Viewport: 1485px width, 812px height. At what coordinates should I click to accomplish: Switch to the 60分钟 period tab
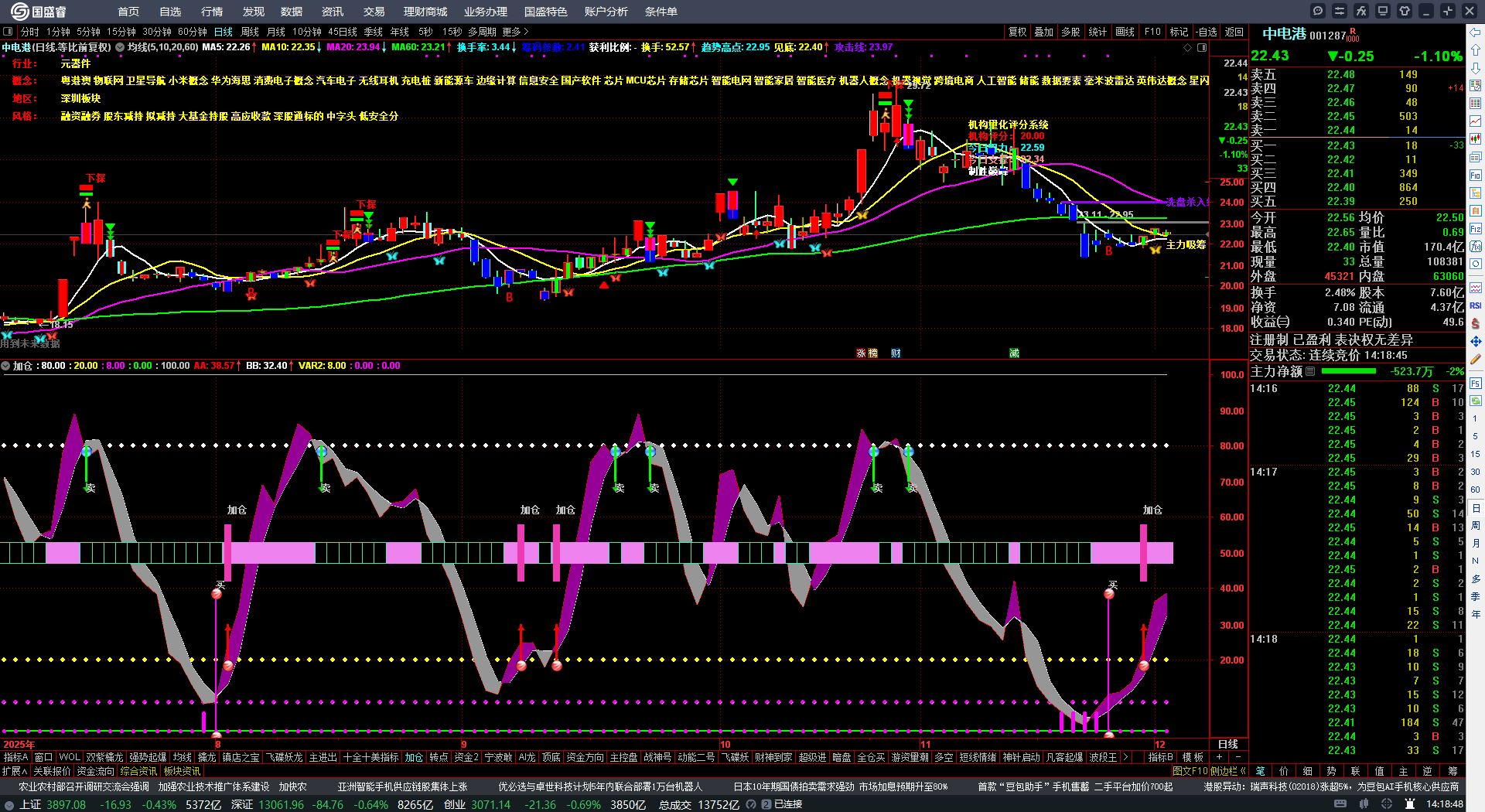coord(193,32)
